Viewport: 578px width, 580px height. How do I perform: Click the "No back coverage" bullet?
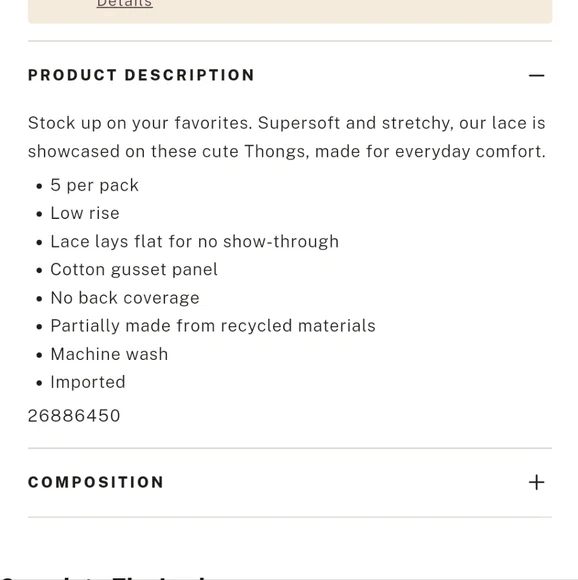coord(125,298)
